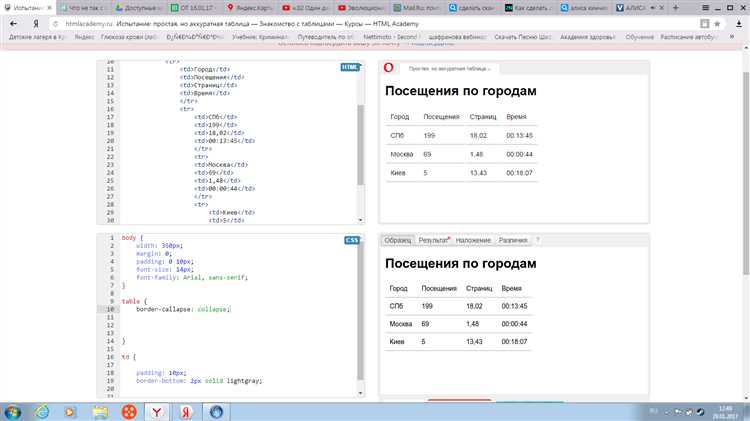Screen dimensions: 750x421
Task: Click '18,02' in the result preview table
Action: click(478, 135)
